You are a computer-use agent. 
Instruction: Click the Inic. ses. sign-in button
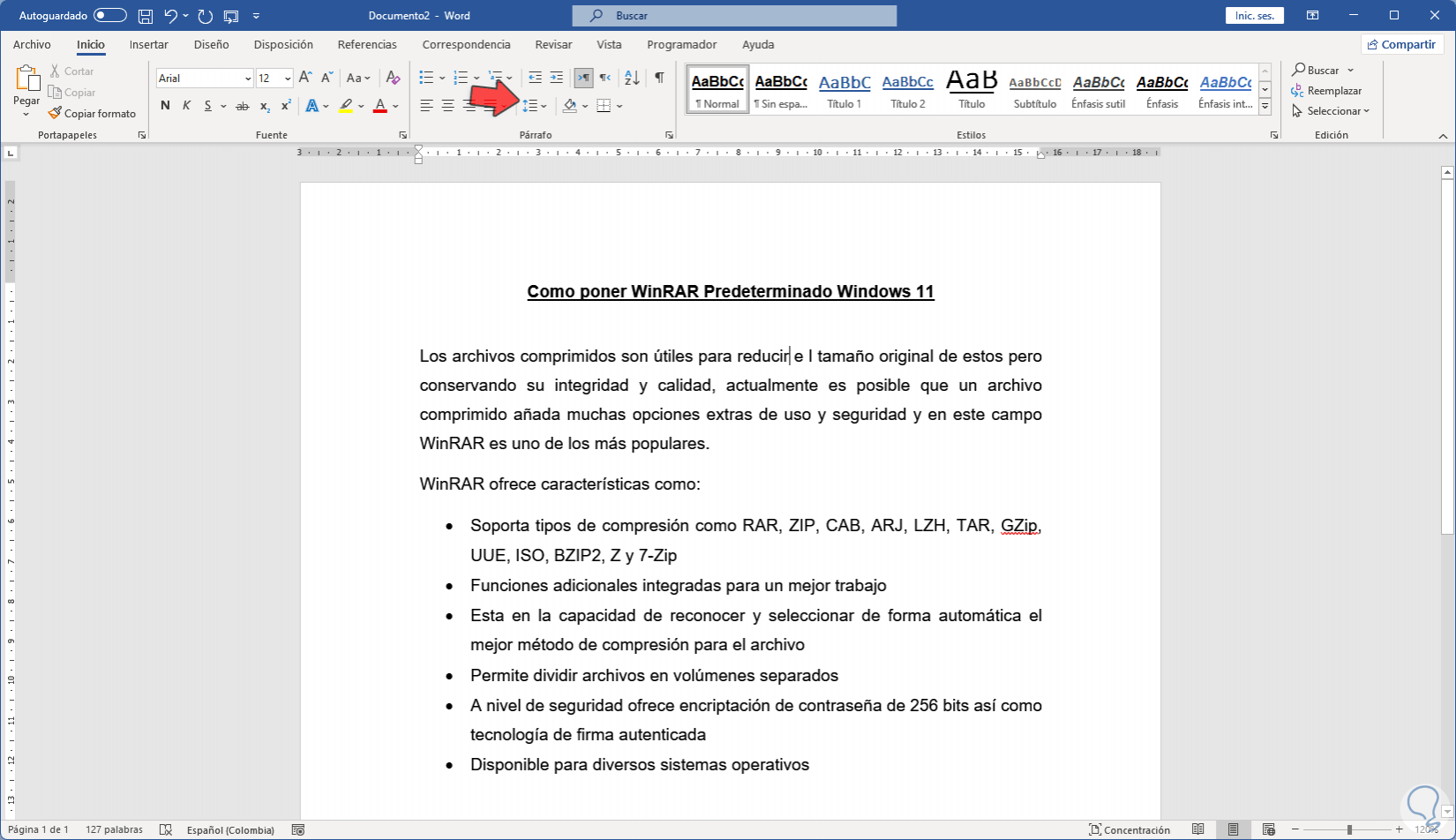[1255, 16]
